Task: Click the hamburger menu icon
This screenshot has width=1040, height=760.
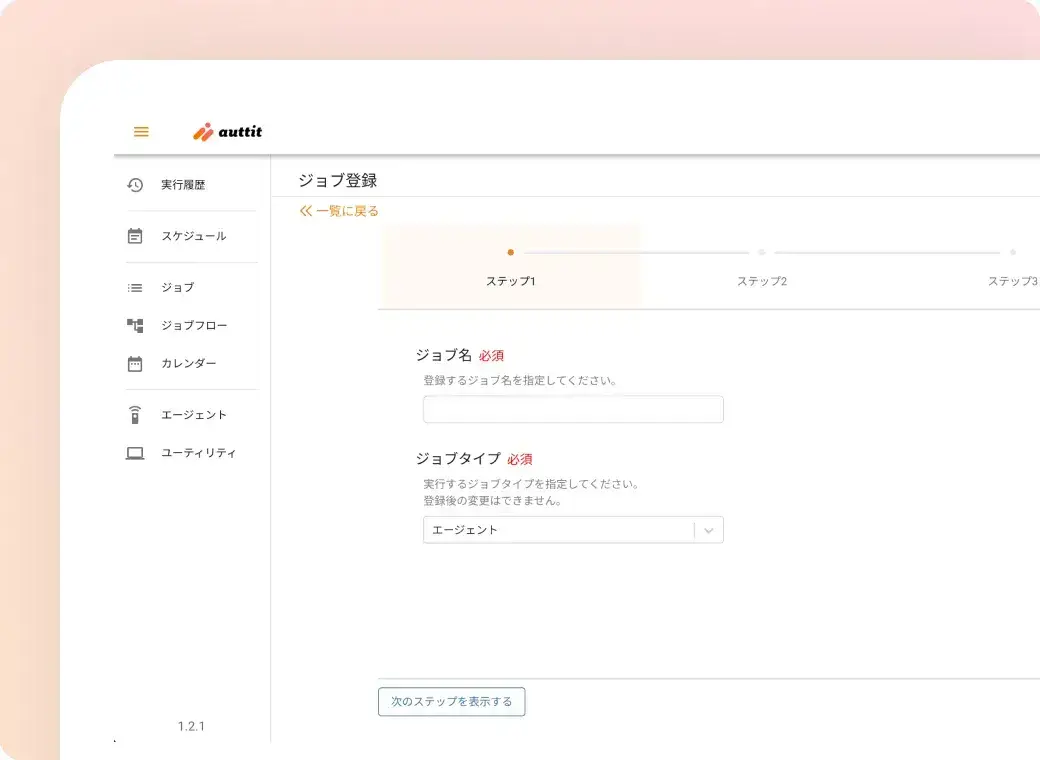Action: 141,132
